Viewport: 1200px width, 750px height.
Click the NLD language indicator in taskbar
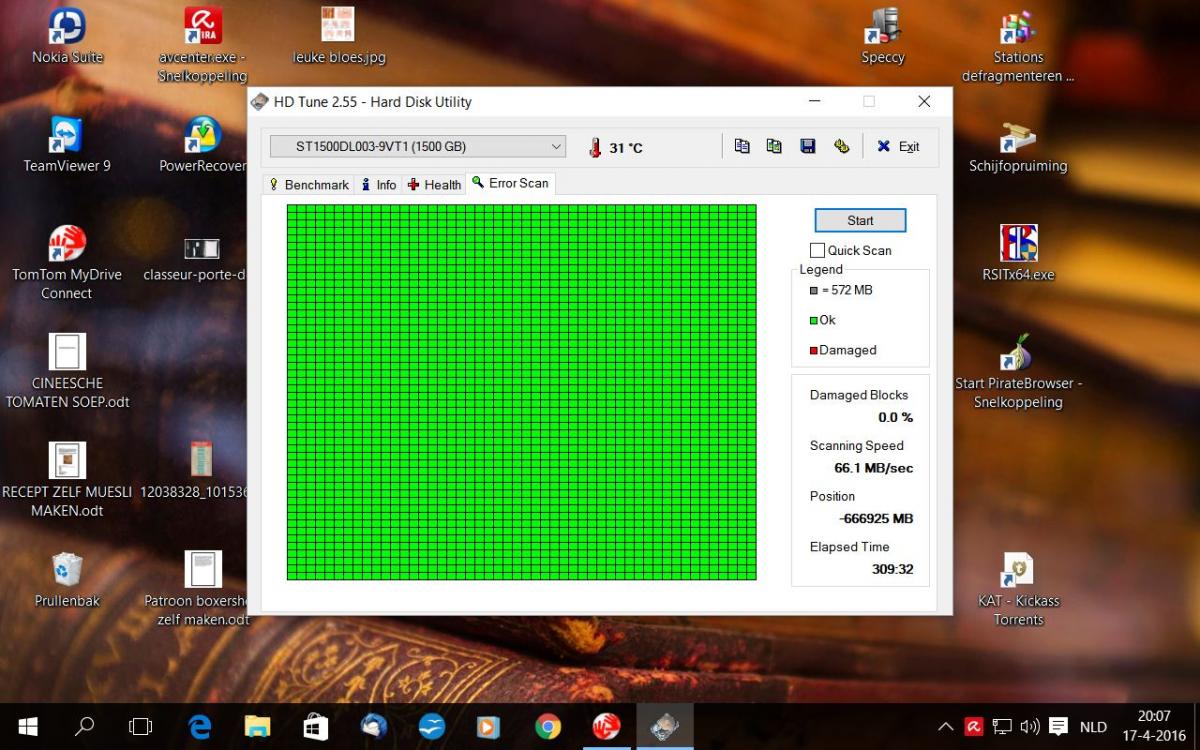click(1093, 727)
